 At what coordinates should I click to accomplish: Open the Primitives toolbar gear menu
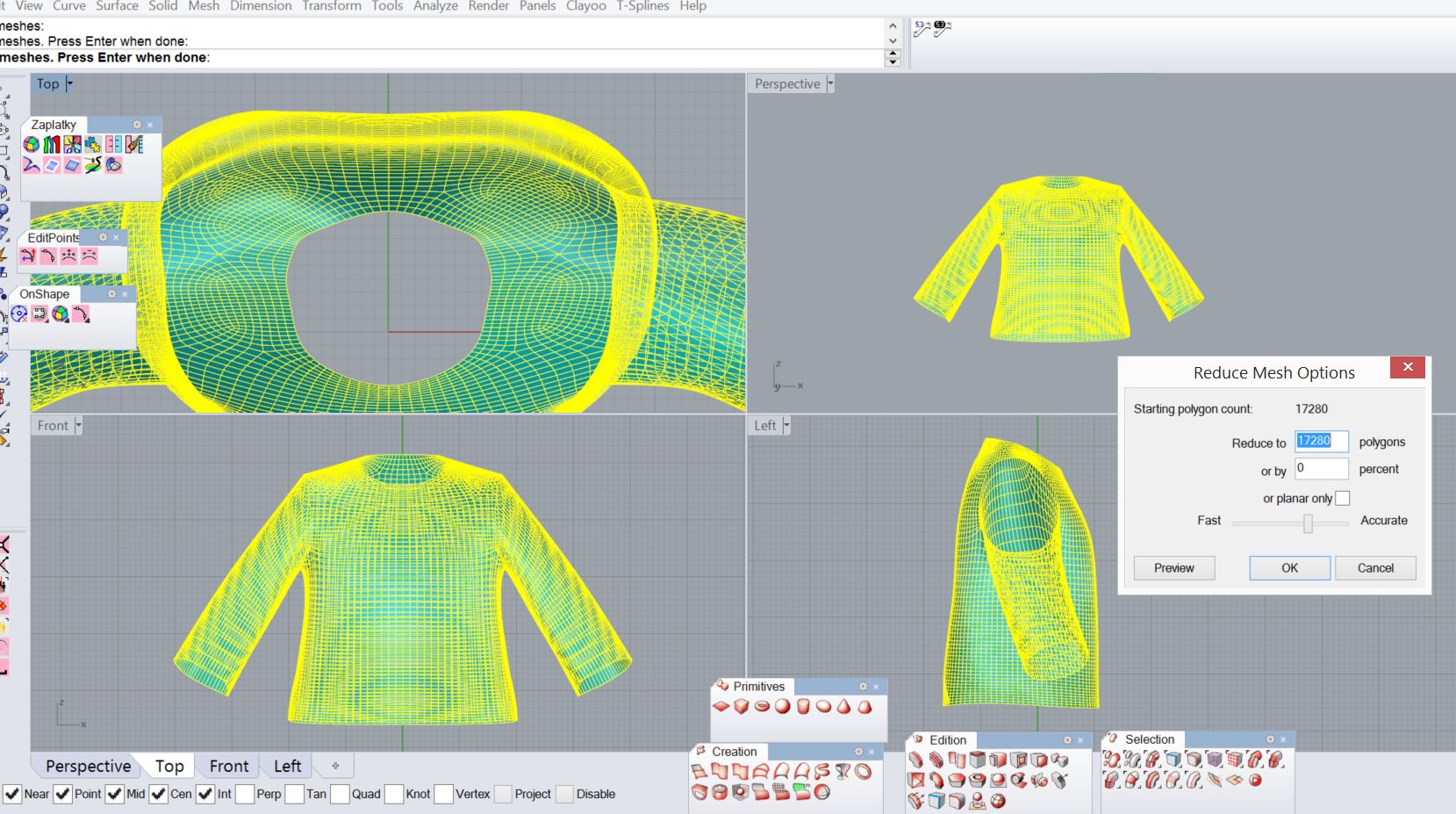(x=863, y=687)
